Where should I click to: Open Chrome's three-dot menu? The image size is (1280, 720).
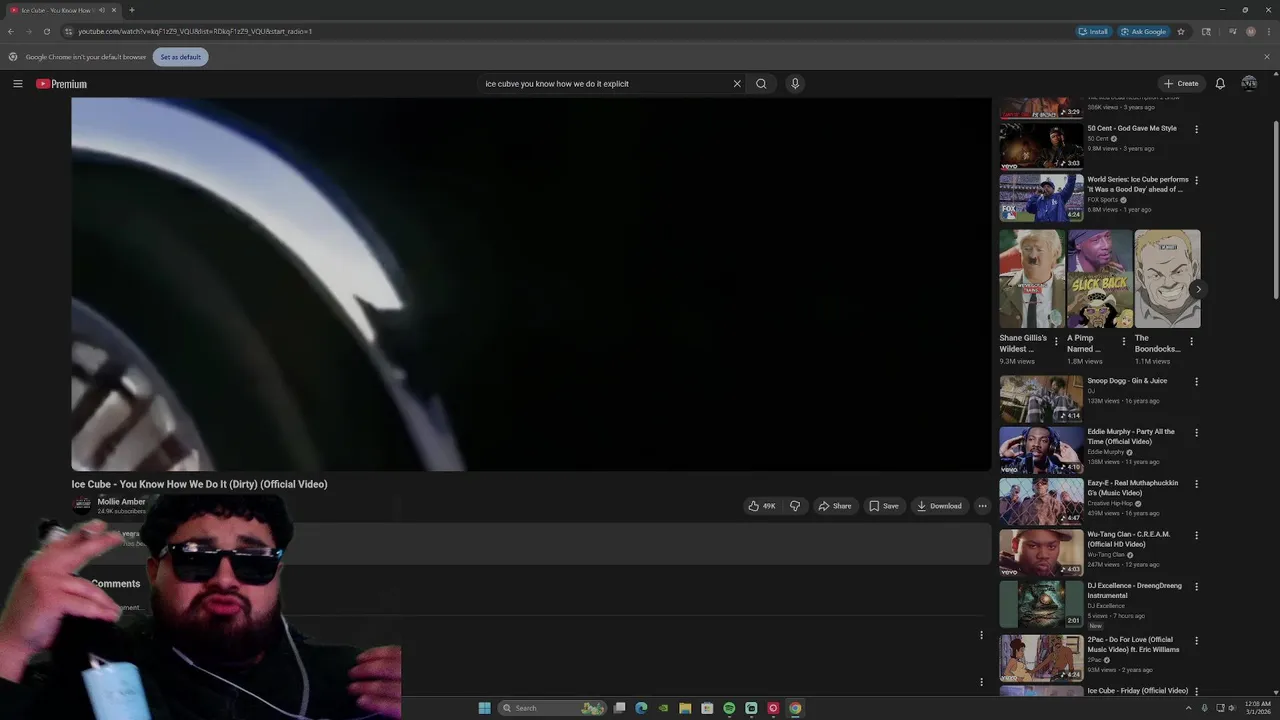1267,31
